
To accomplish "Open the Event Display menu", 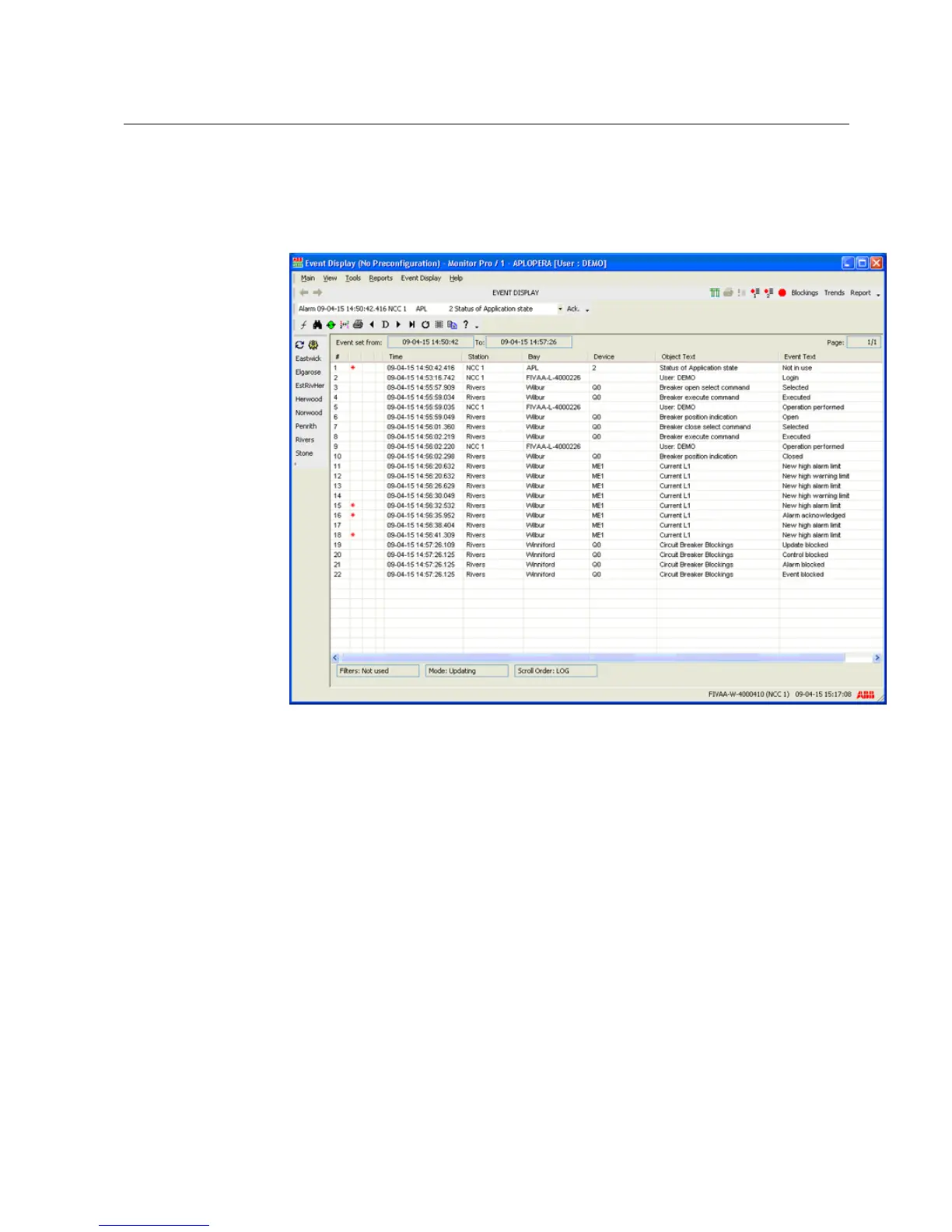I will 421,278.
